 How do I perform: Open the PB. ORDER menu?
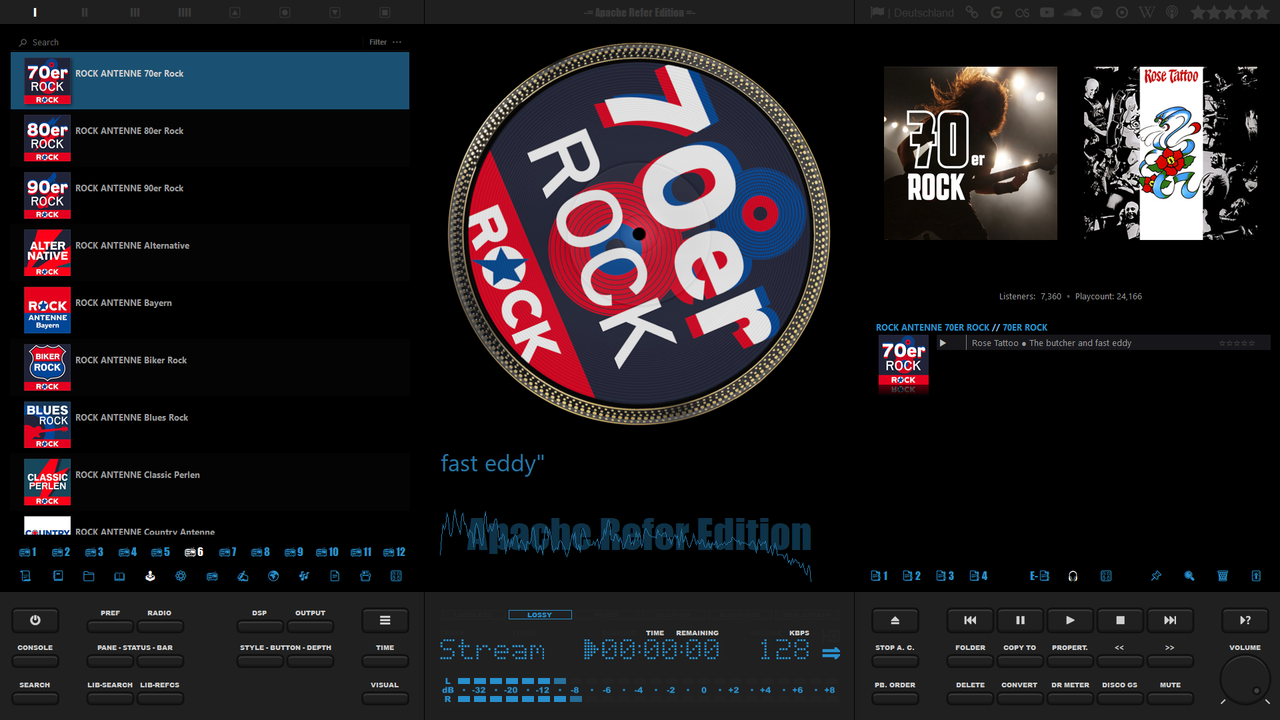coord(895,697)
